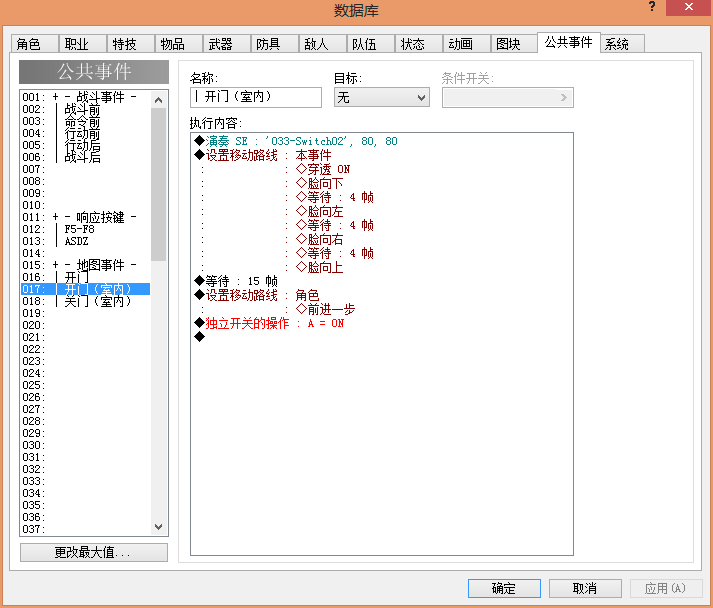Click the event list scroll down arrow
This screenshot has height=608, width=713.
158,527
